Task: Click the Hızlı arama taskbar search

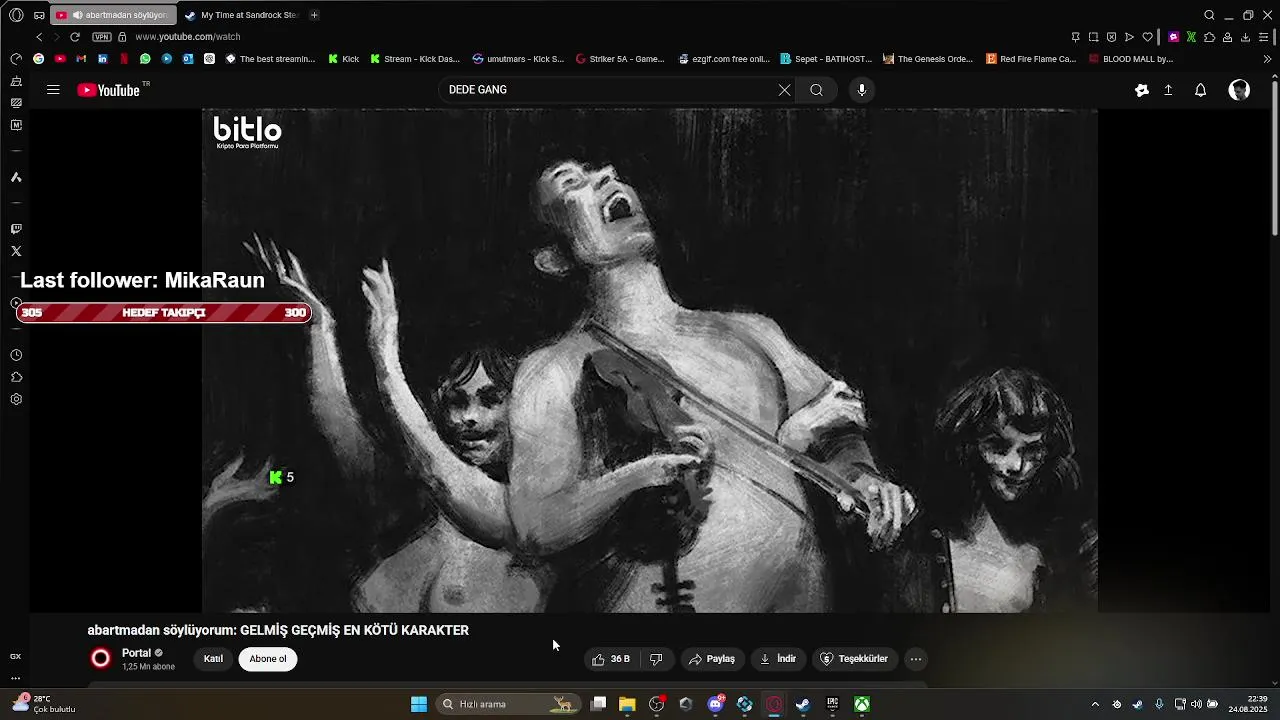Action: 508,704
